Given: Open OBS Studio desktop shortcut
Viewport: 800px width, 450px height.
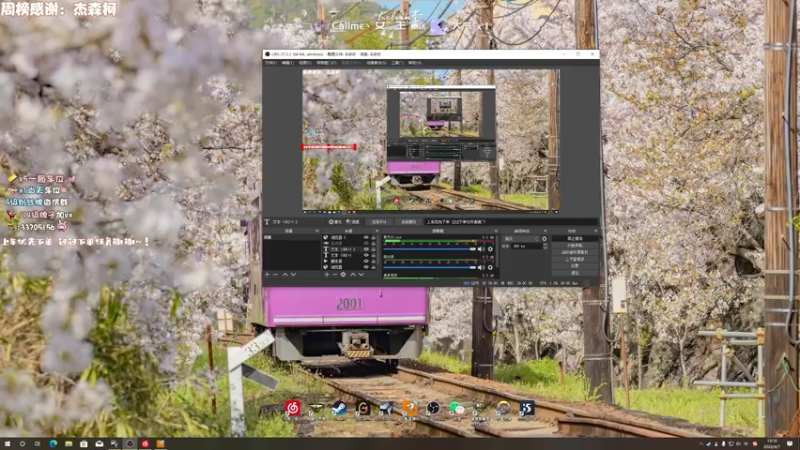Looking at the screenshot, I should 433,408.
